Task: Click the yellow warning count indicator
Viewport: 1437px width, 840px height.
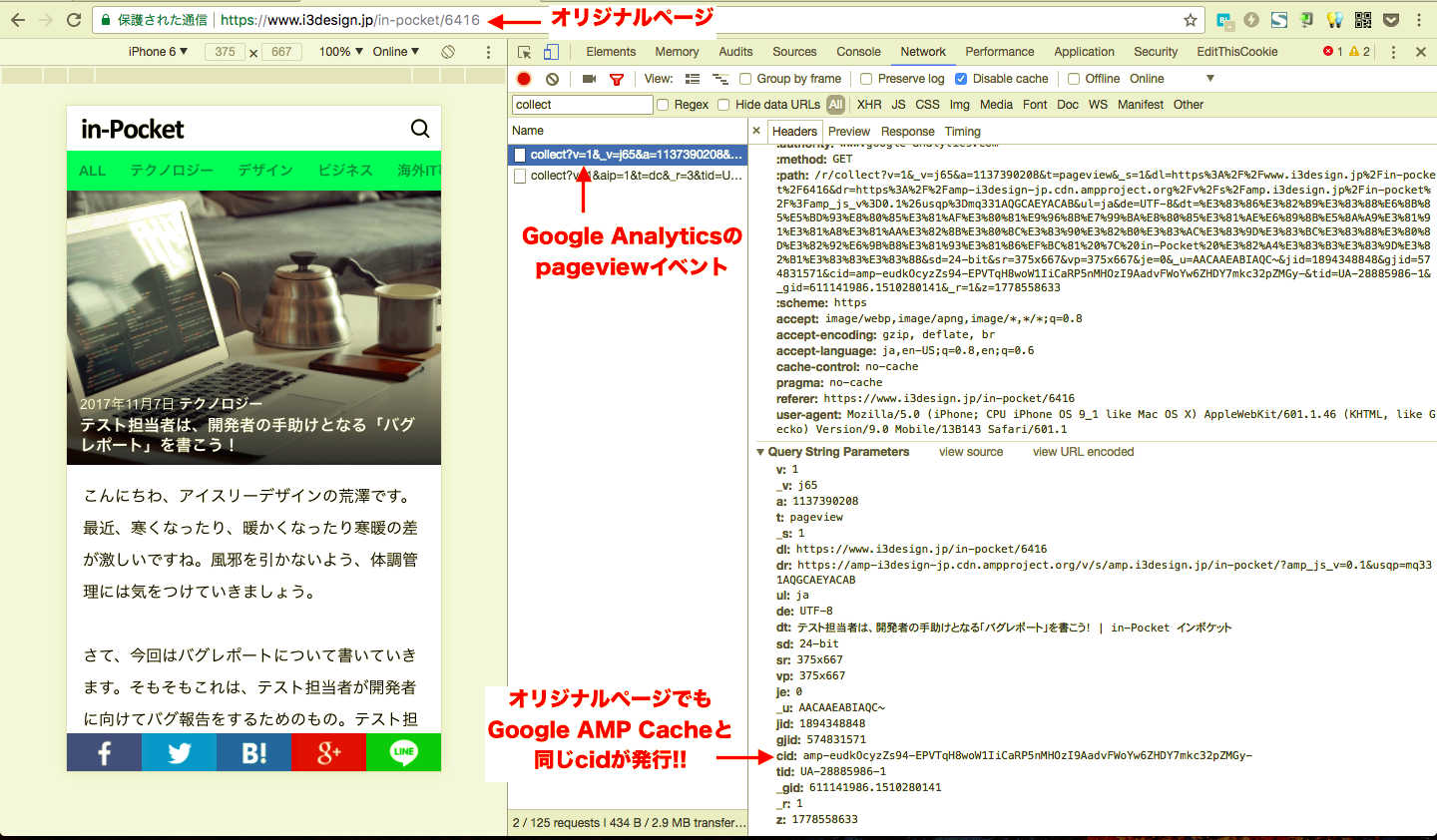Action: [1360, 52]
